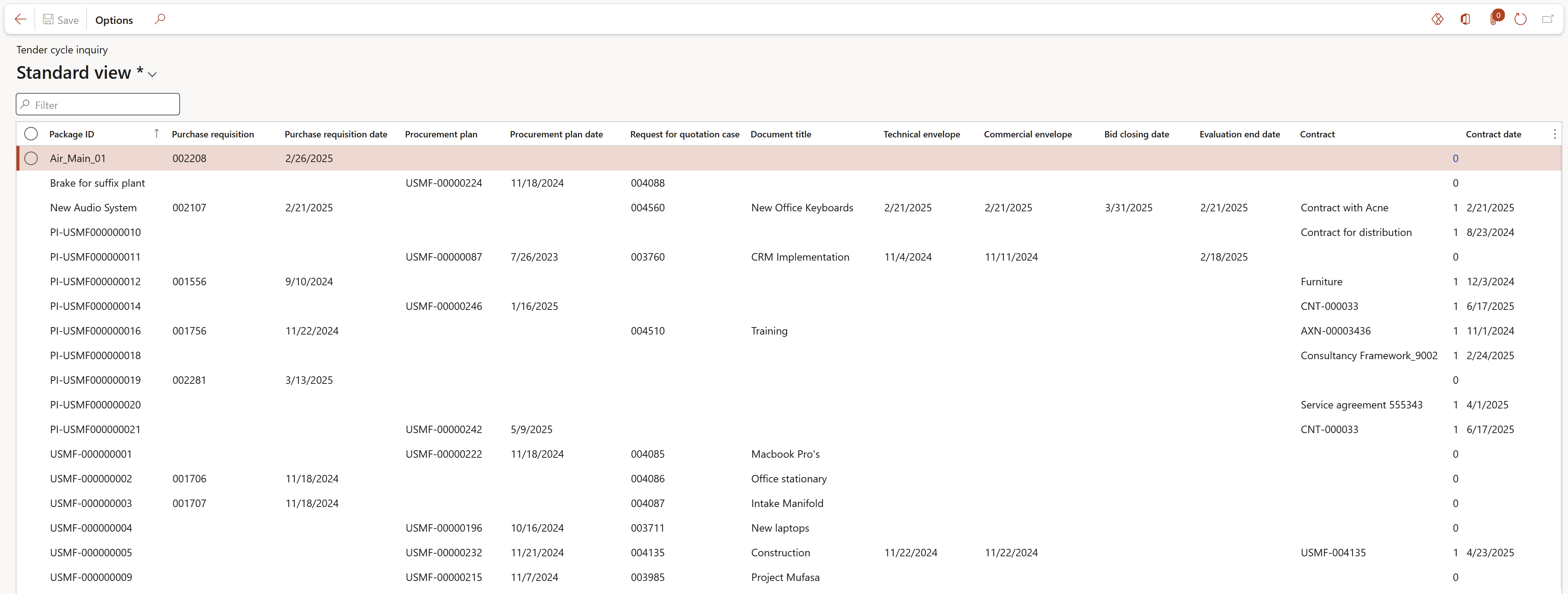
Task: Open Request for quotation case column header
Action: tap(684, 134)
